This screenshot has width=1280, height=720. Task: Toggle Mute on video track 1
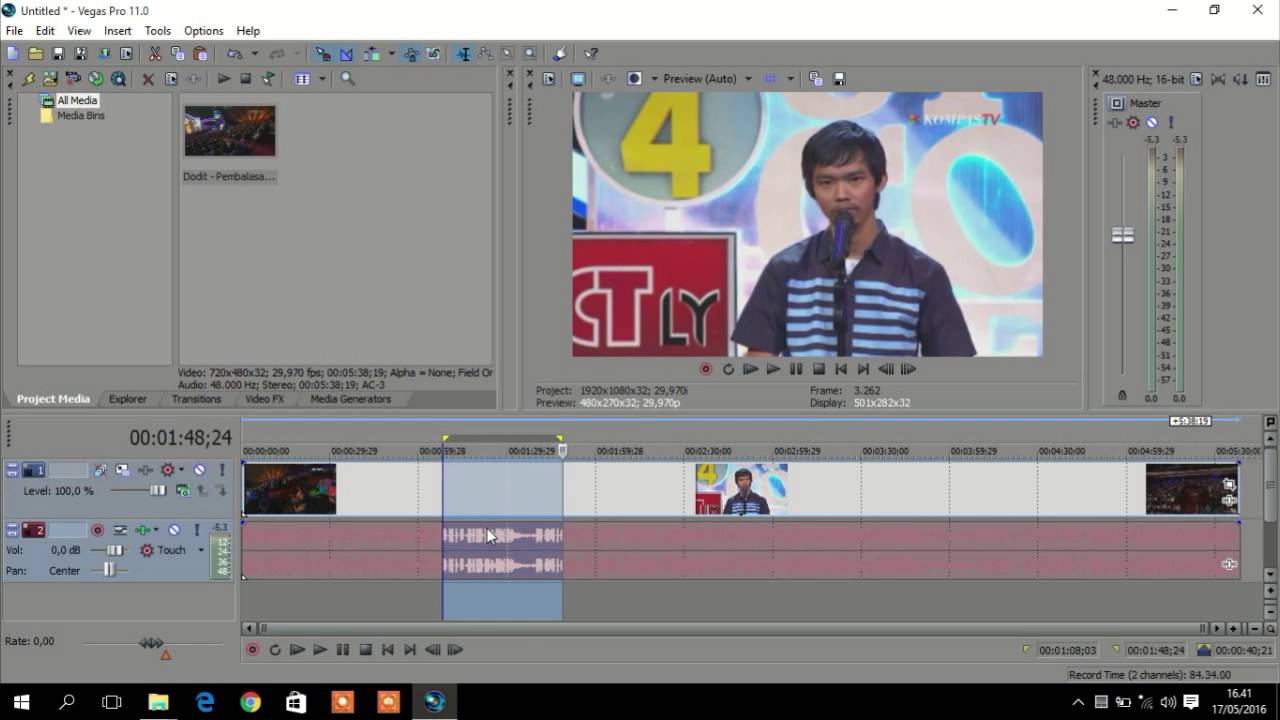[199, 470]
